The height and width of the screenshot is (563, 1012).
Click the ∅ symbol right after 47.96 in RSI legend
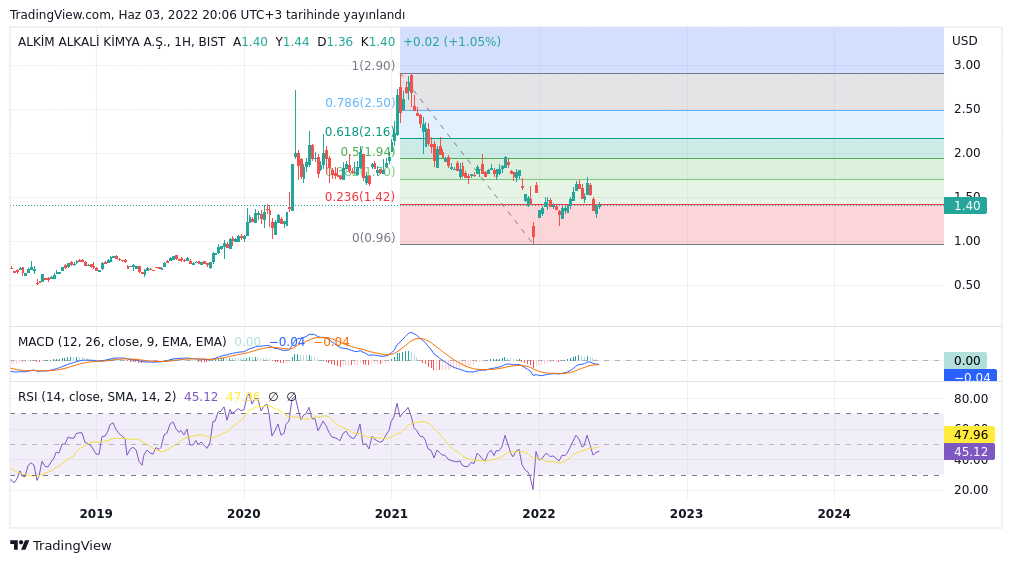point(273,396)
